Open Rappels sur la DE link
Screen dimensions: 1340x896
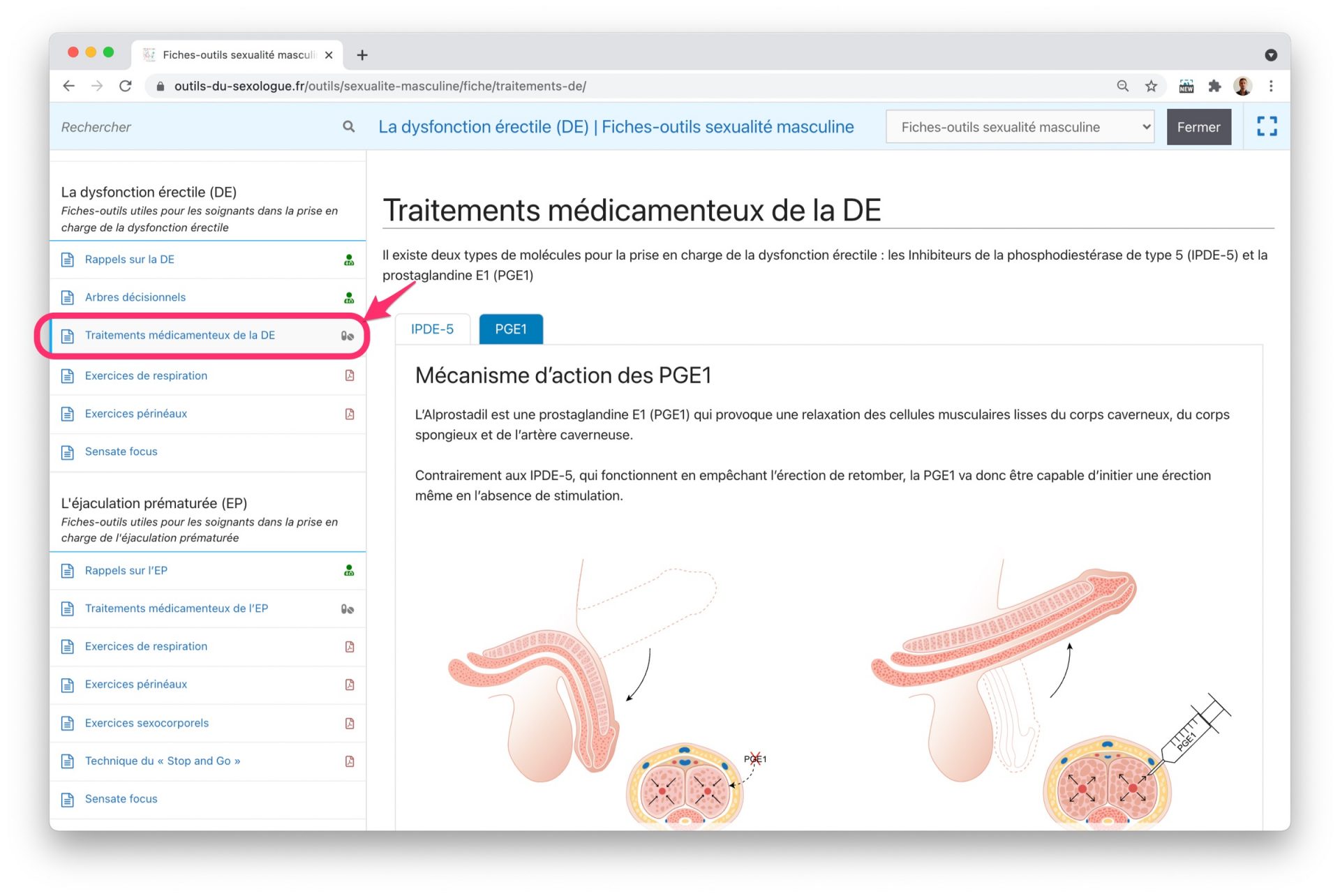[130, 260]
